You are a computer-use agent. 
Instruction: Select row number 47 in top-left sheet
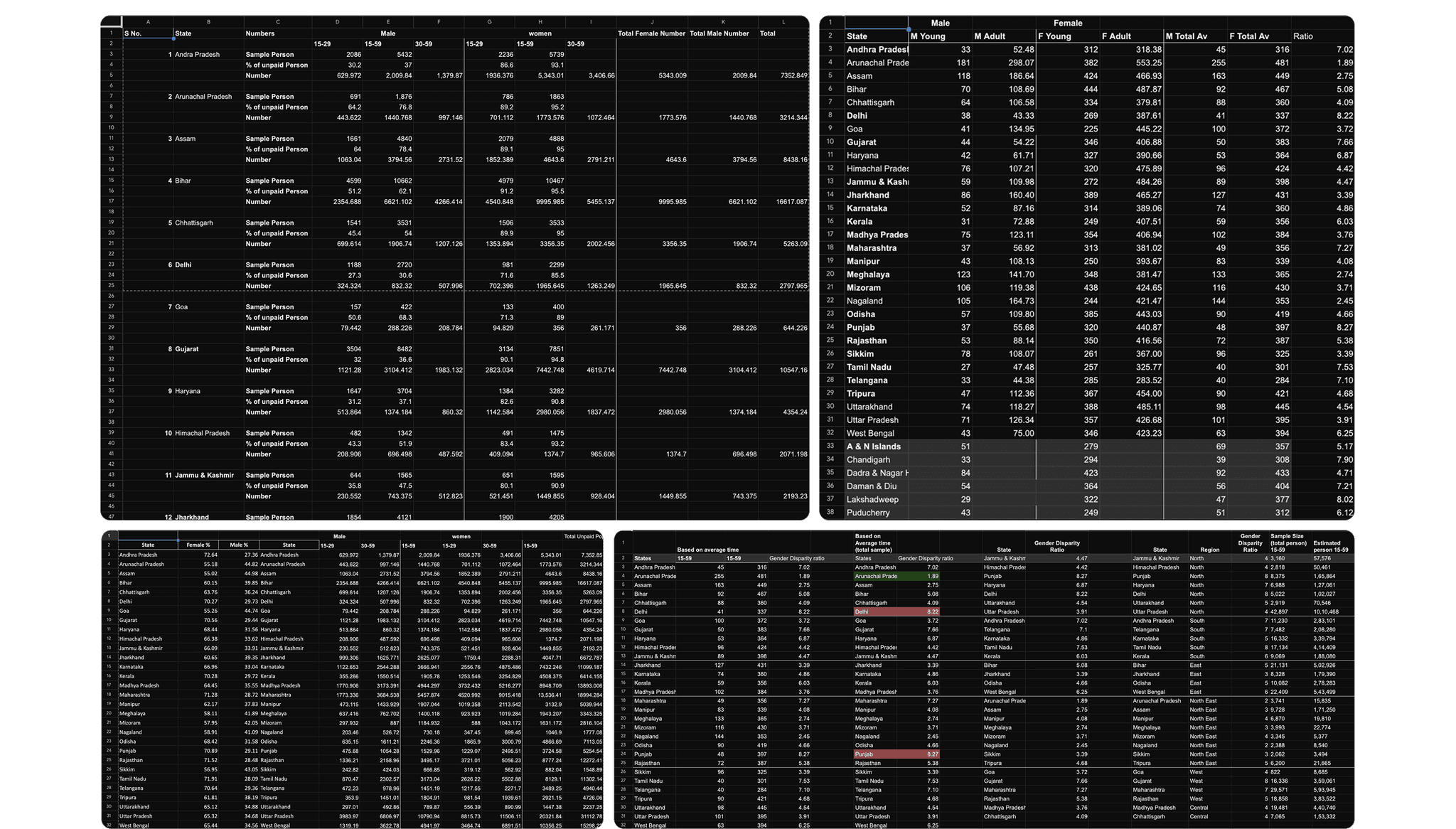point(111,517)
